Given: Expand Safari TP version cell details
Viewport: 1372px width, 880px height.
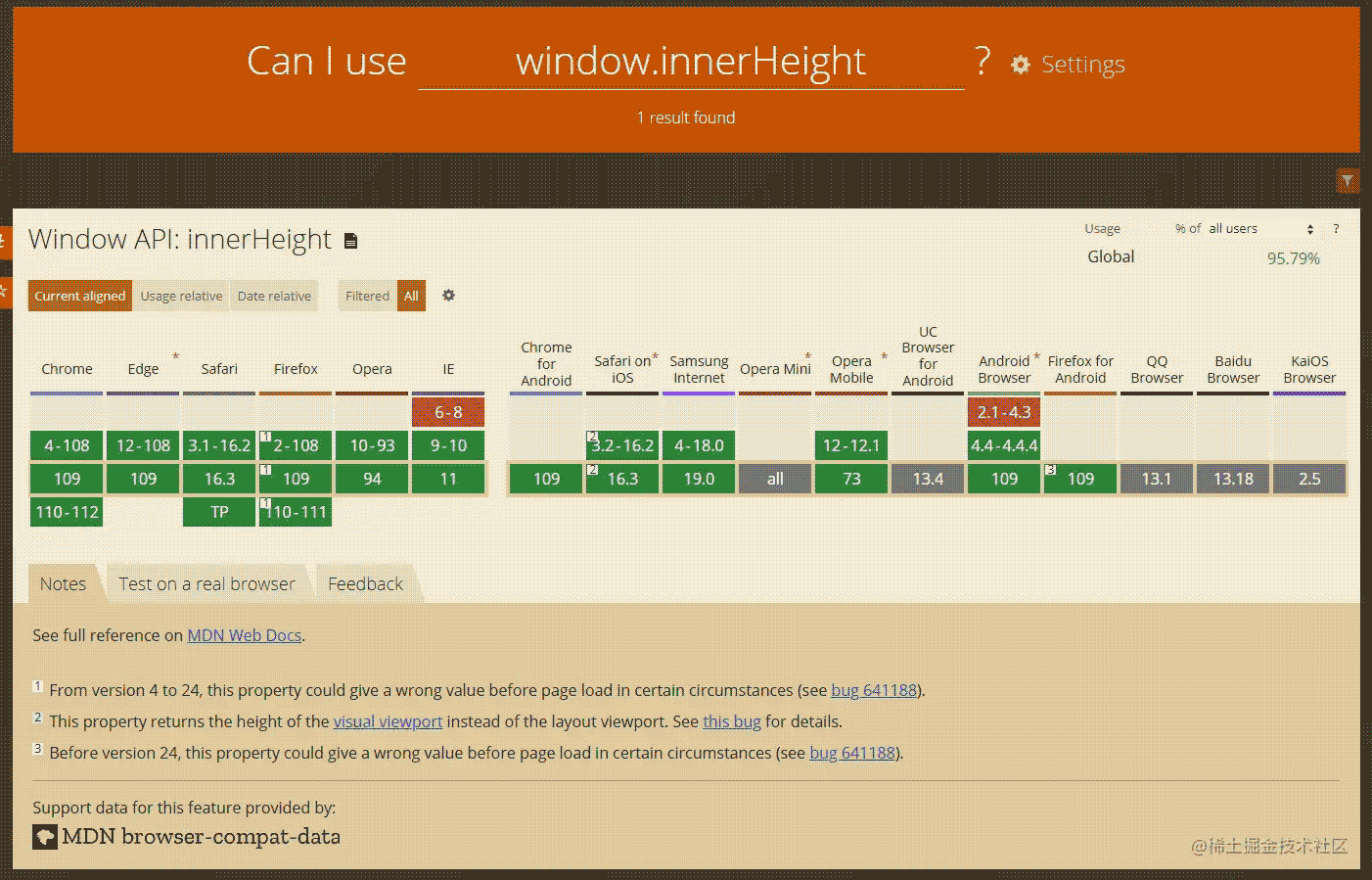Looking at the screenshot, I should (x=219, y=512).
